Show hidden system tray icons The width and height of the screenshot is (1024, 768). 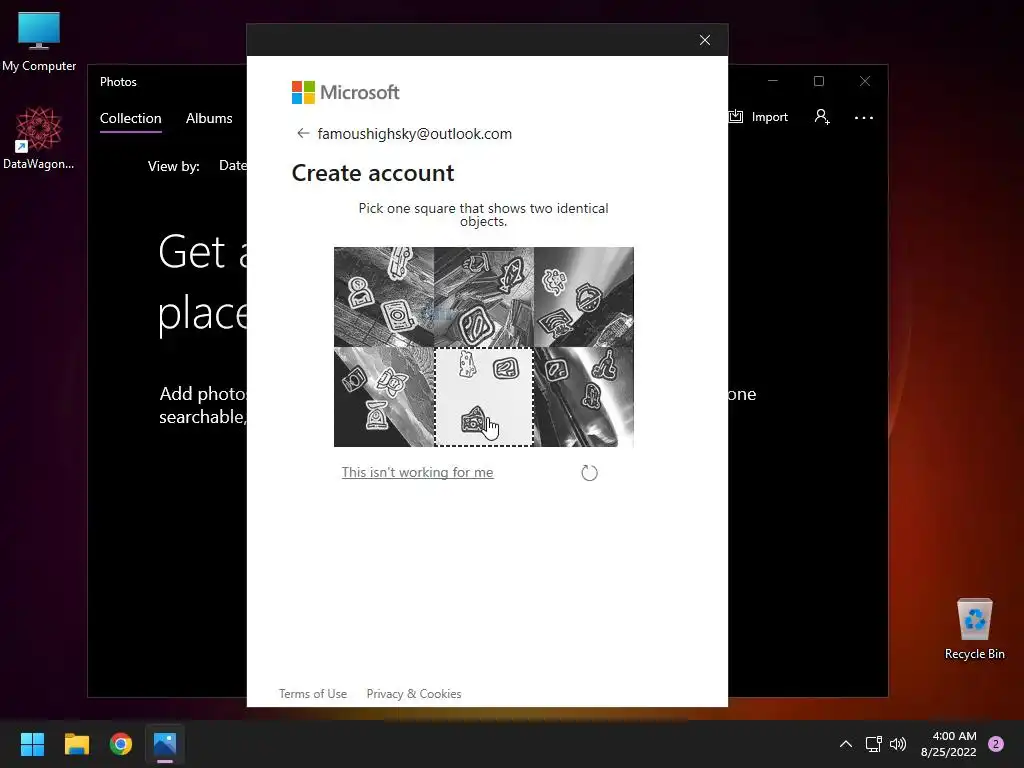tap(846, 744)
